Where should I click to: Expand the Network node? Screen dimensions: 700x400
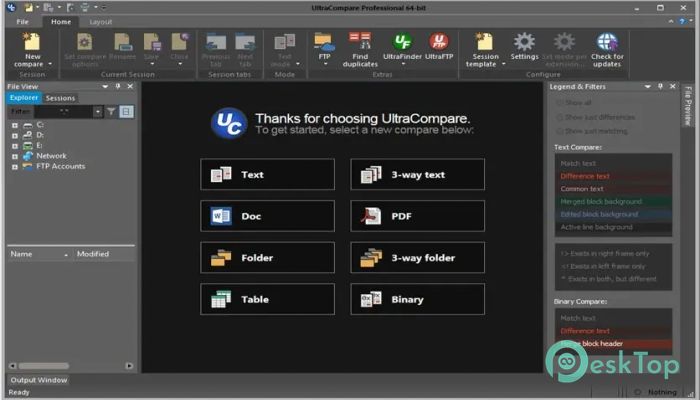(15, 157)
